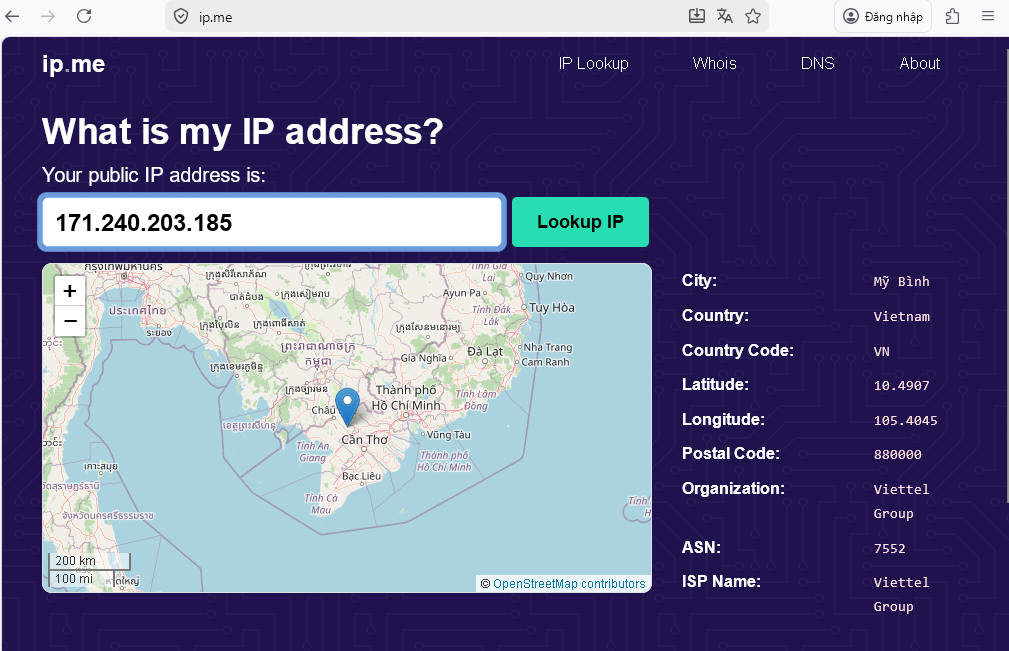
Task: Click the translate page icon
Action: point(725,16)
